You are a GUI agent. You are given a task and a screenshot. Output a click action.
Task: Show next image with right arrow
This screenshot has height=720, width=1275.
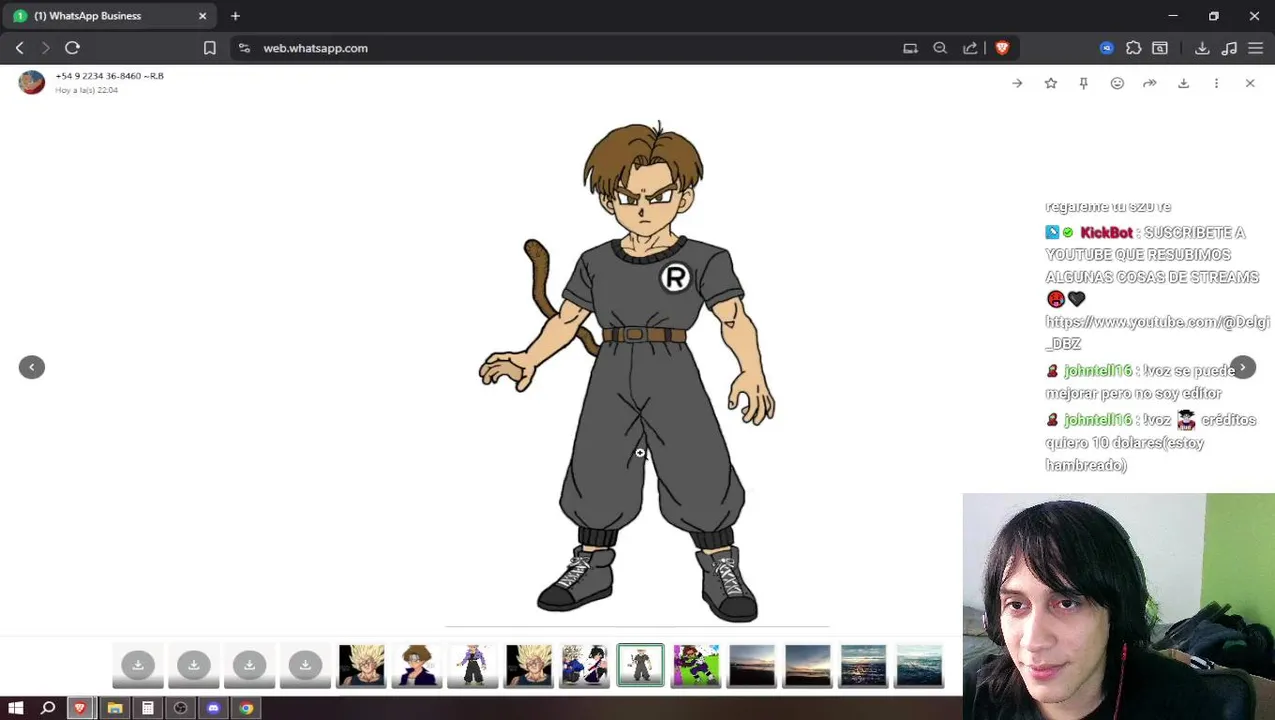coord(1243,367)
